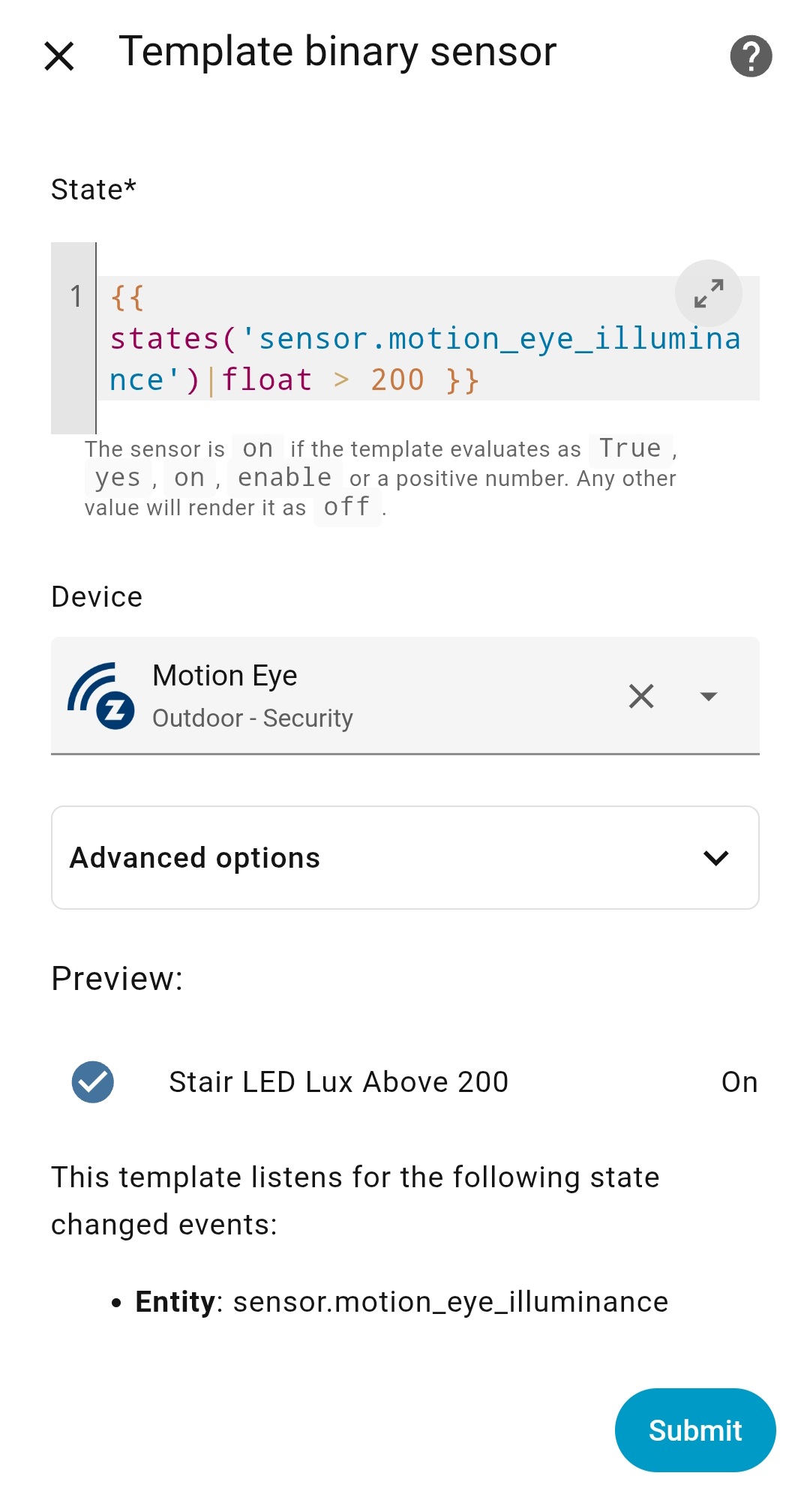Viewport: 810px width, 1512px height.
Task: Open the help documentation icon
Action: (x=751, y=56)
